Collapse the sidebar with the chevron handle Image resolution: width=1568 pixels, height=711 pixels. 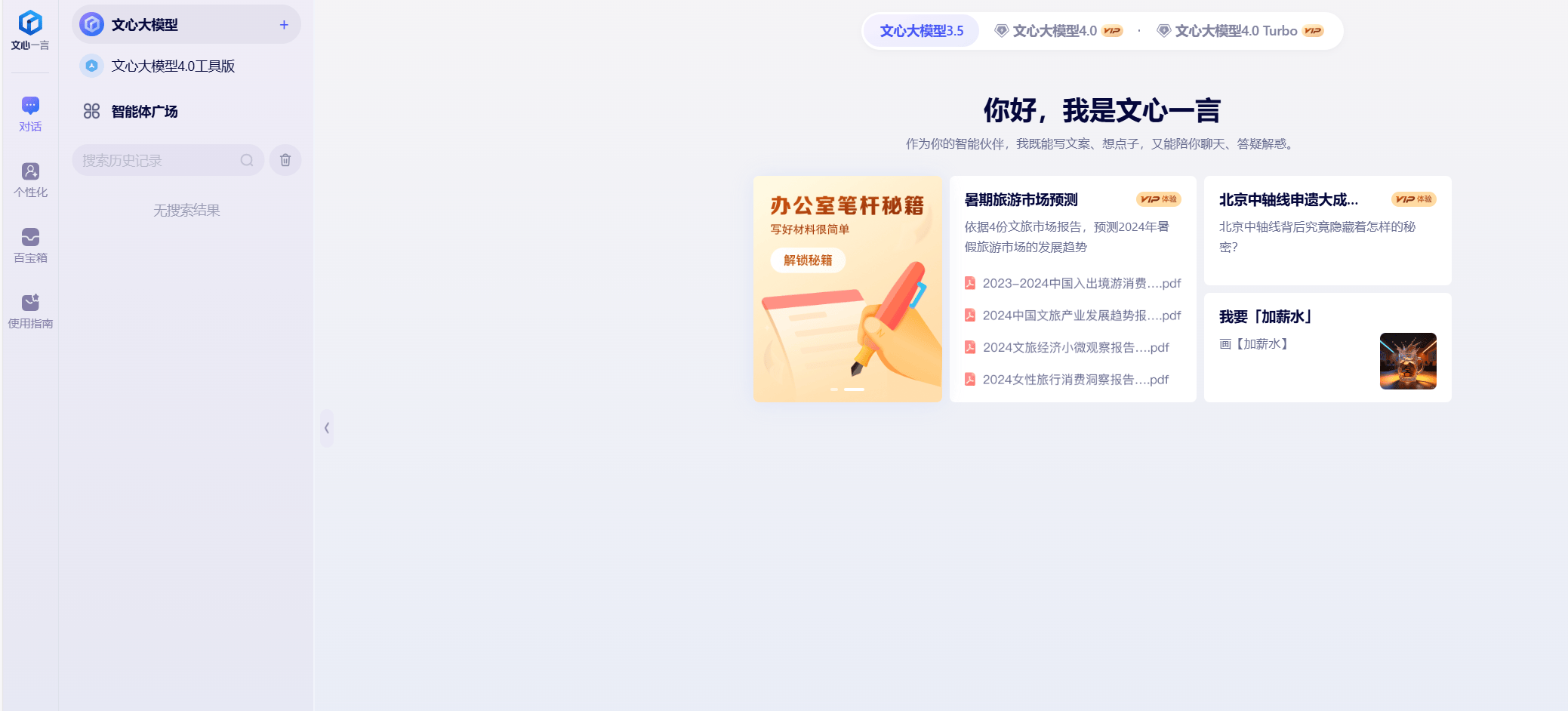tap(327, 428)
